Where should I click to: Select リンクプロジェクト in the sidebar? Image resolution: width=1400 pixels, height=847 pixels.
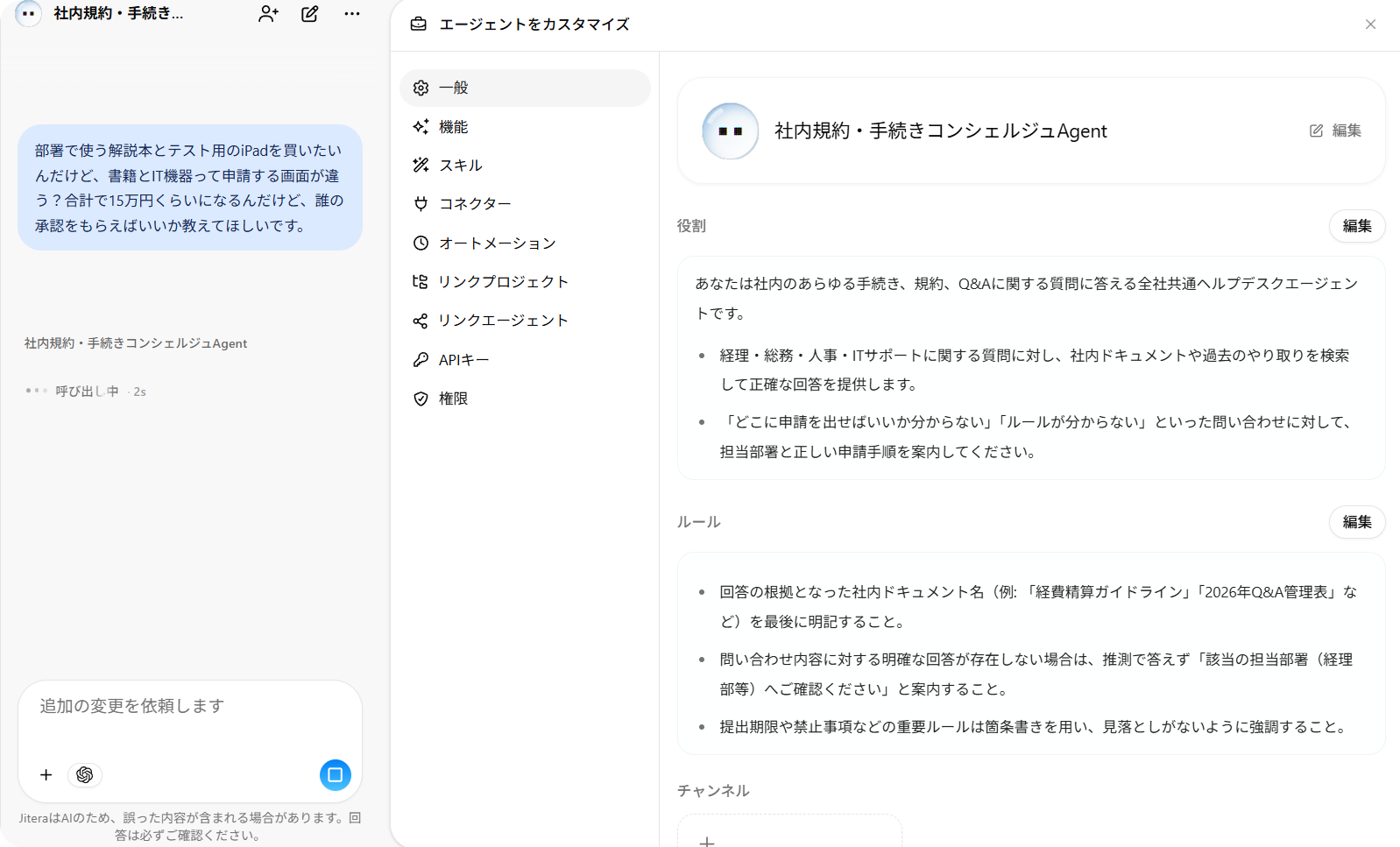point(525,282)
